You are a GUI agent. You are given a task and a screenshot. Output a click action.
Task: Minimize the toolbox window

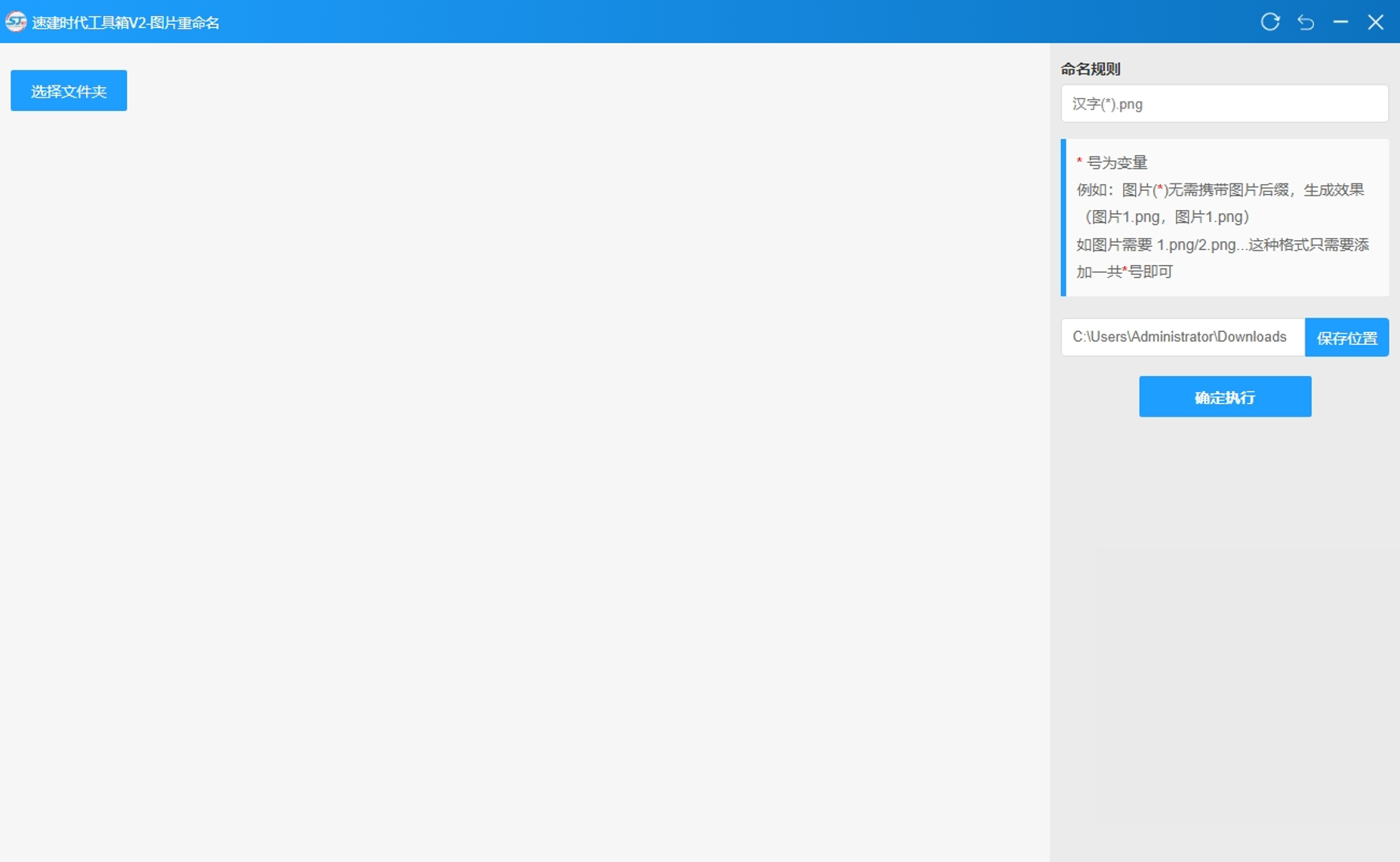[x=1340, y=22]
